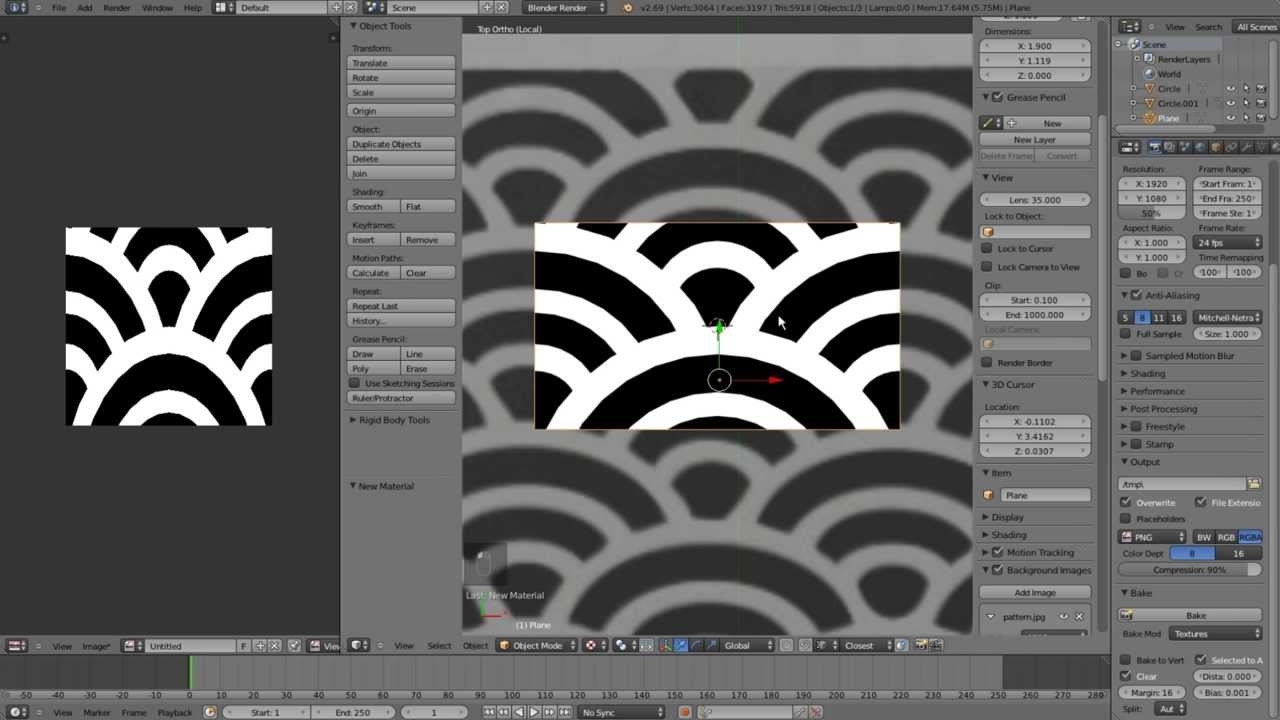Click the UV/Image Editor type icon bottom left
Image resolution: width=1280 pixels, height=720 pixels.
click(15, 646)
